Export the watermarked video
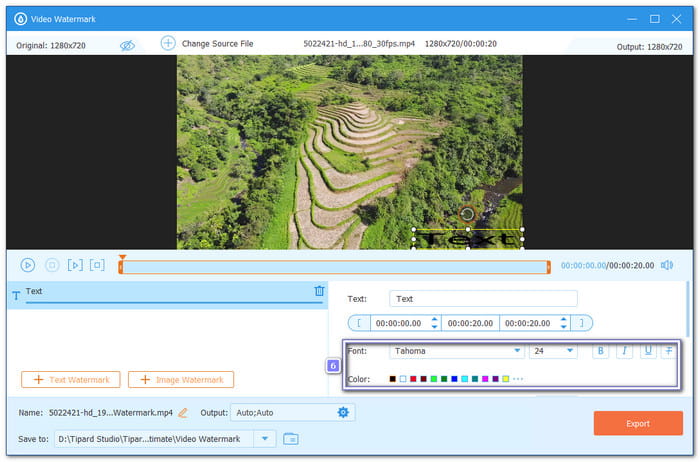The height and width of the screenshot is (462, 700). [638, 423]
